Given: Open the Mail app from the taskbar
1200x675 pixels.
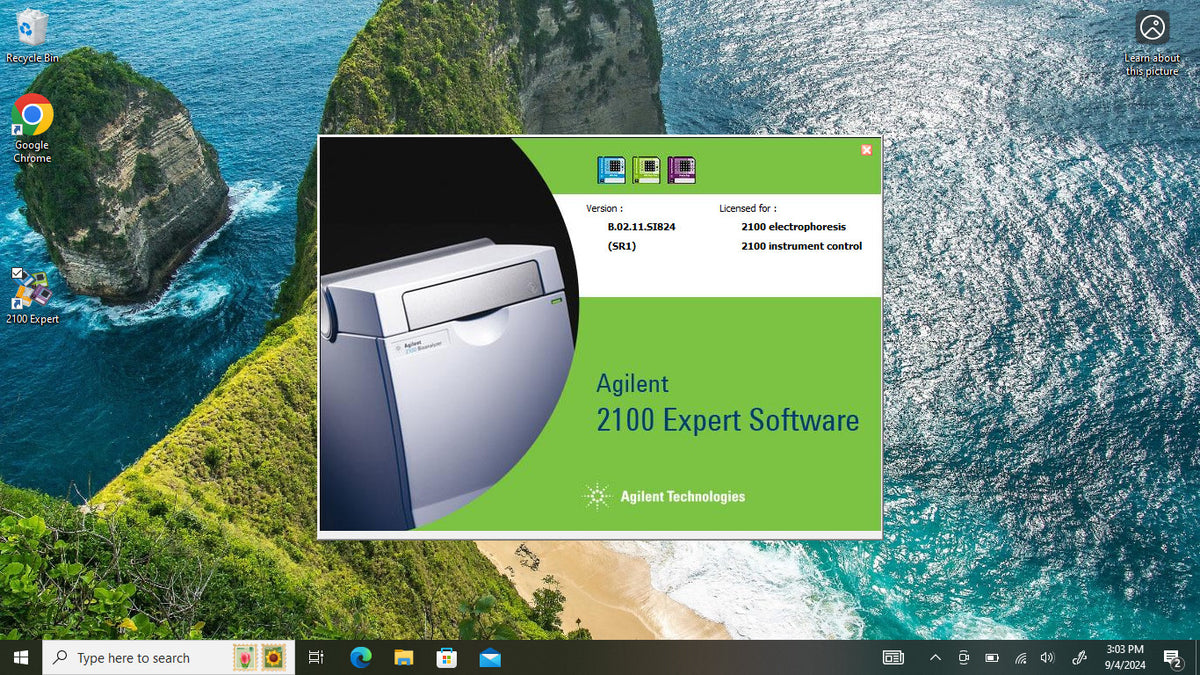Looking at the screenshot, I should (490, 657).
